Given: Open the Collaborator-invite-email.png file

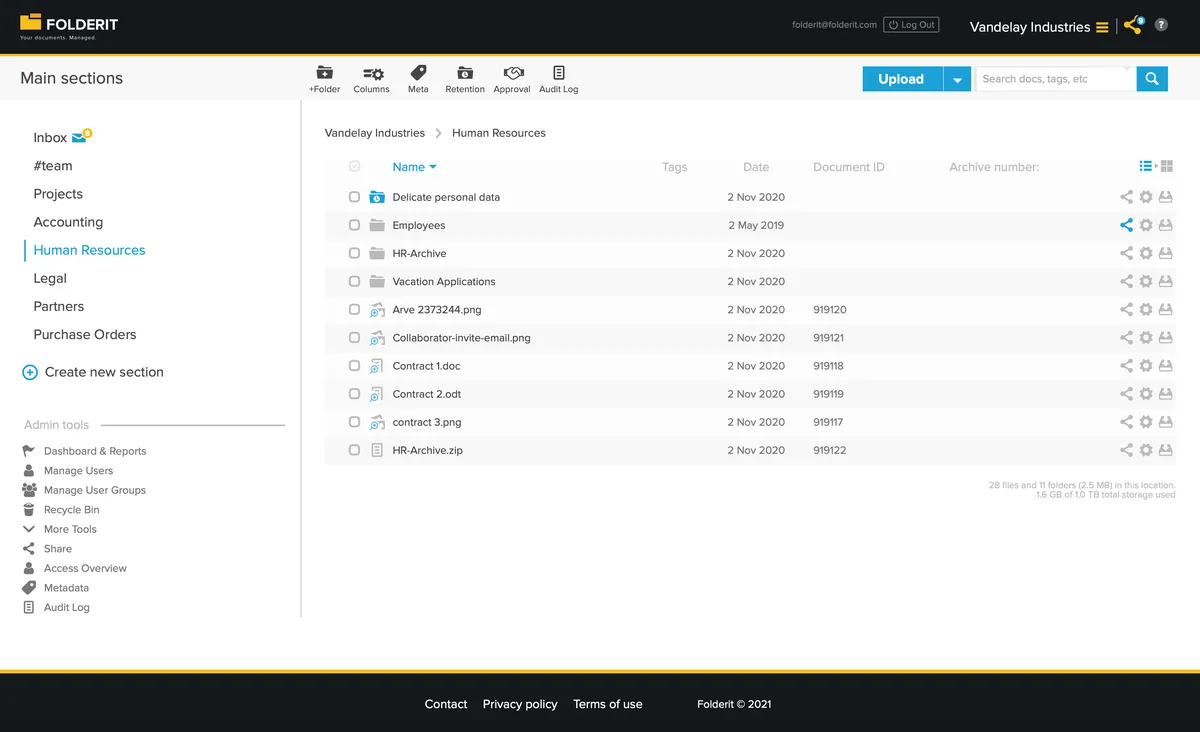Looking at the screenshot, I should (x=461, y=338).
